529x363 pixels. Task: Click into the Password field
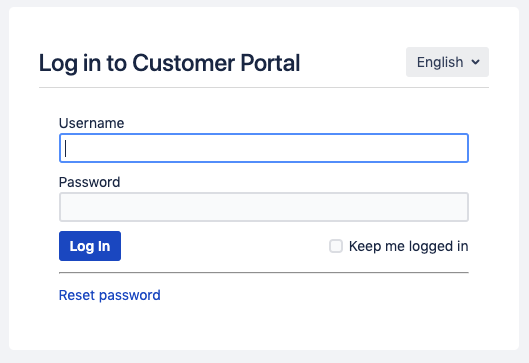click(264, 207)
